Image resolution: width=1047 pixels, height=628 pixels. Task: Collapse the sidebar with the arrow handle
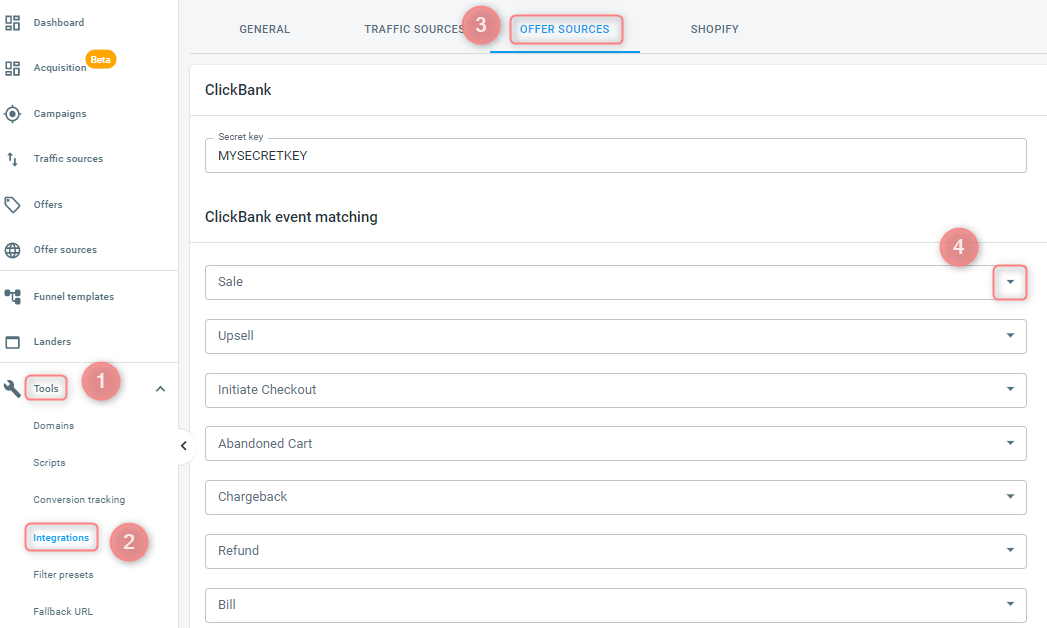click(184, 446)
